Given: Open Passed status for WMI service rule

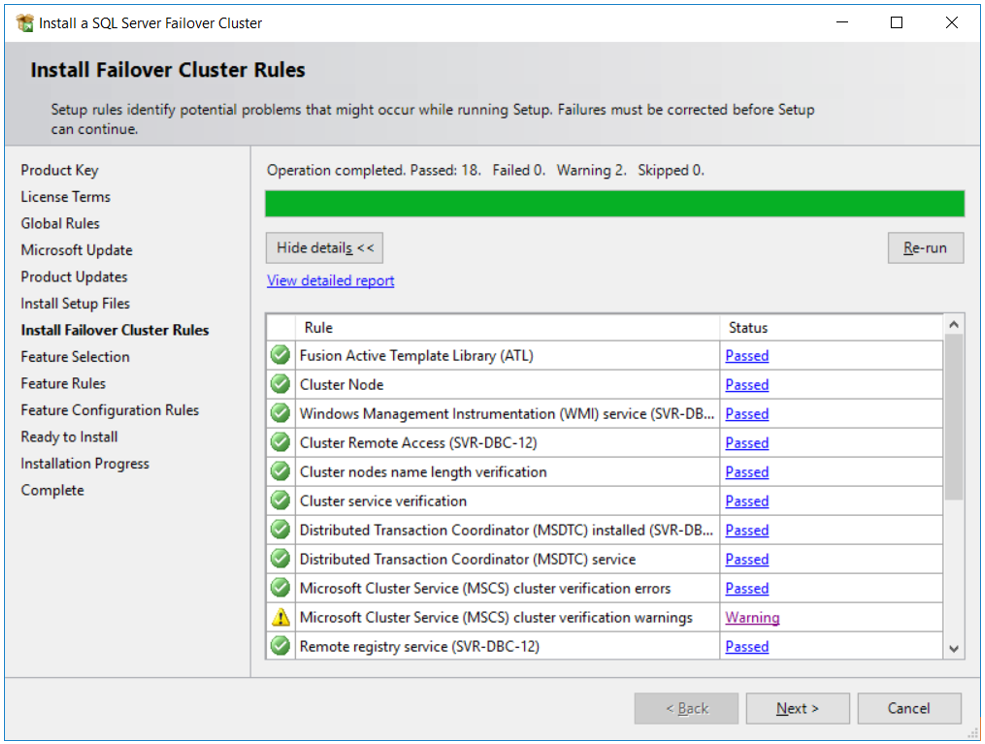Looking at the screenshot, I should coord(747,414).
